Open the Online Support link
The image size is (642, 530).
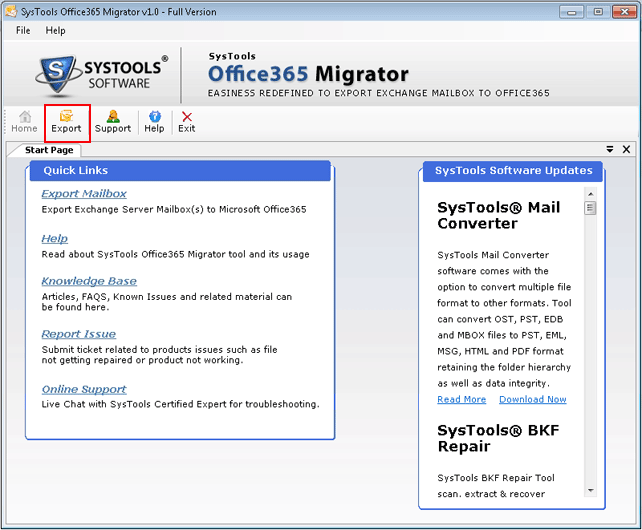[x=84, y=389]
